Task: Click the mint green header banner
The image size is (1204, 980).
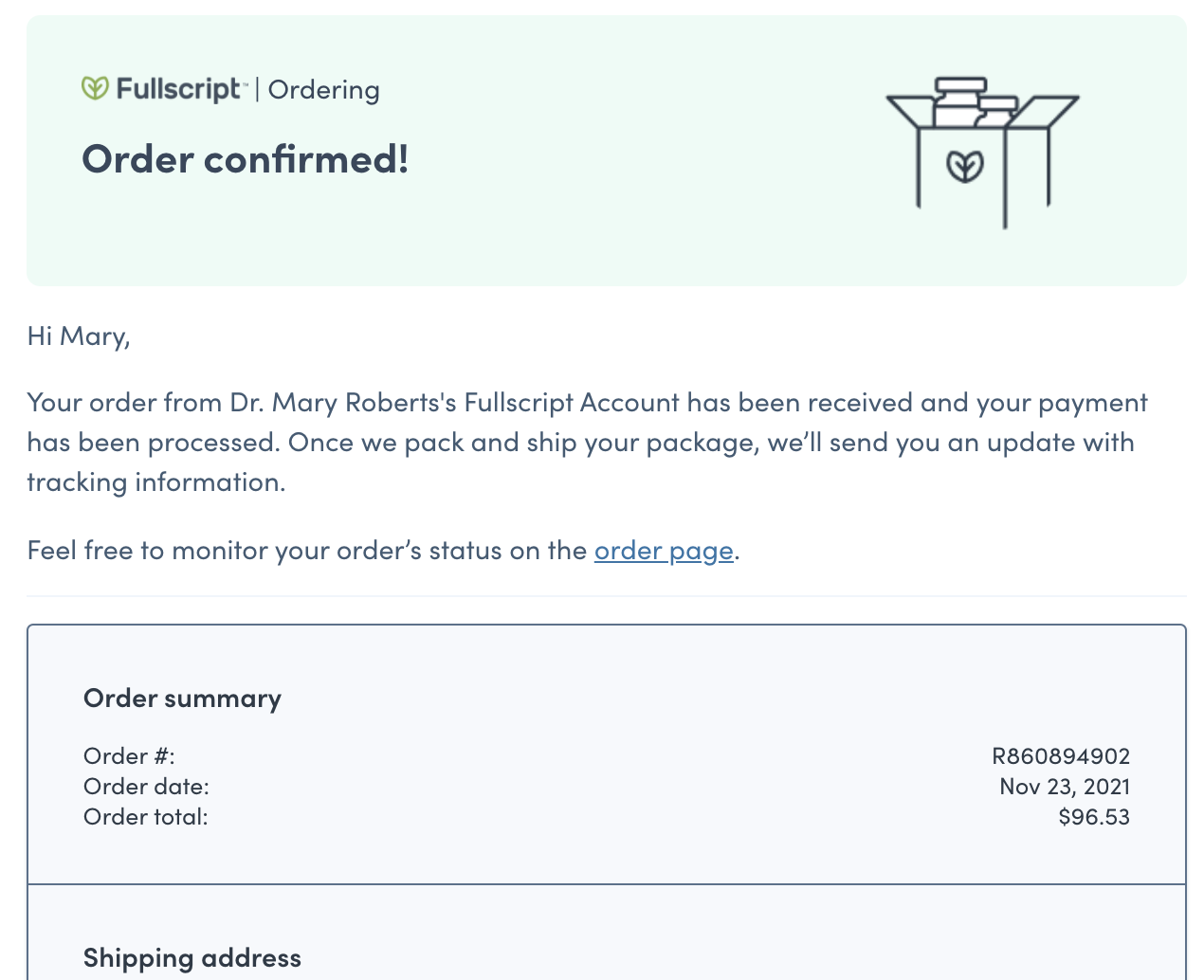Action: click(x=607, y=151)
